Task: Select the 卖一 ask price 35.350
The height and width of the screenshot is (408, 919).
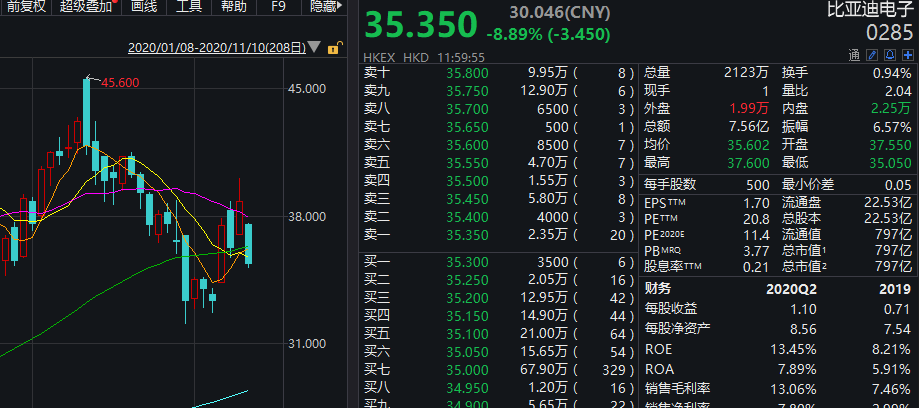Action: pos(467,235)
